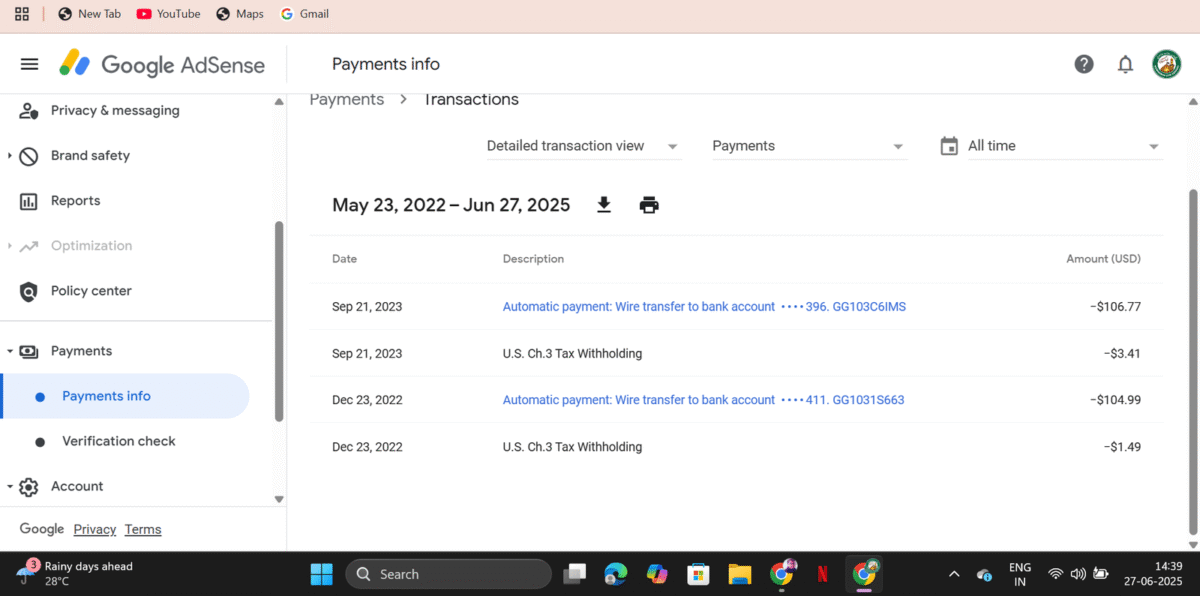Click the main page vertical scrollbar
The height and width of the screenshot is (596, 1200).
click(1192, 360)
